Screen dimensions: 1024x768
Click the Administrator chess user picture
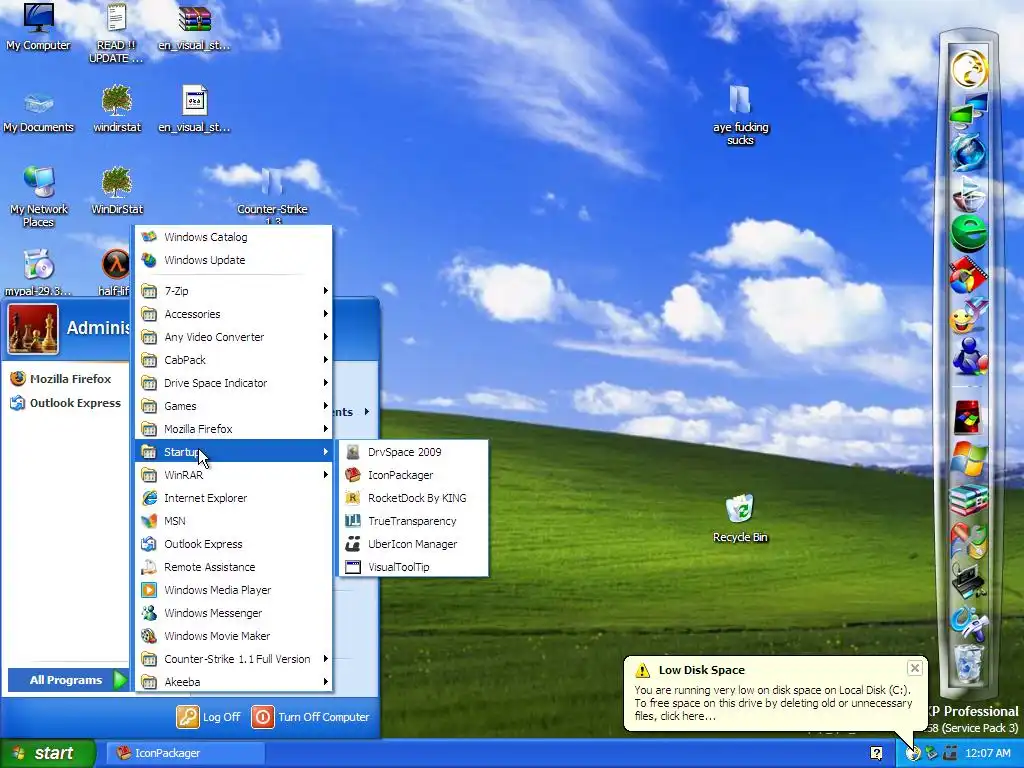click(33, 329)
